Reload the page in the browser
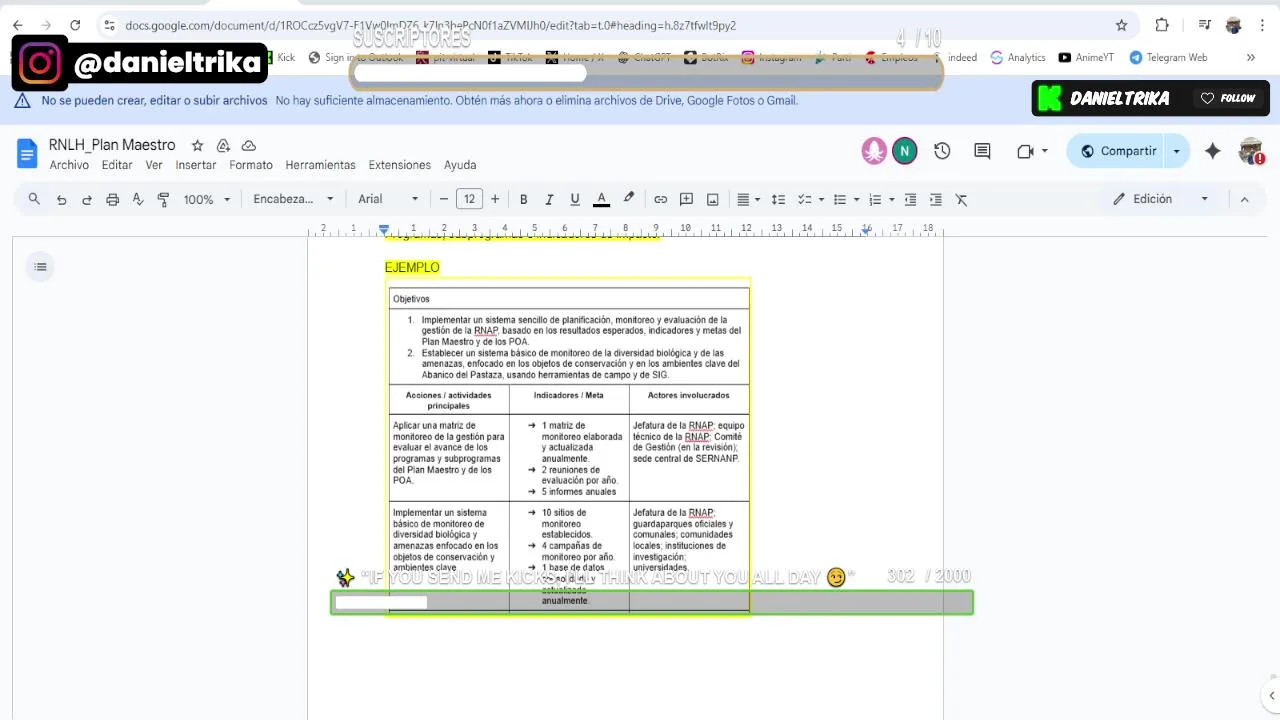1280x720 pixels. (75, 25)
